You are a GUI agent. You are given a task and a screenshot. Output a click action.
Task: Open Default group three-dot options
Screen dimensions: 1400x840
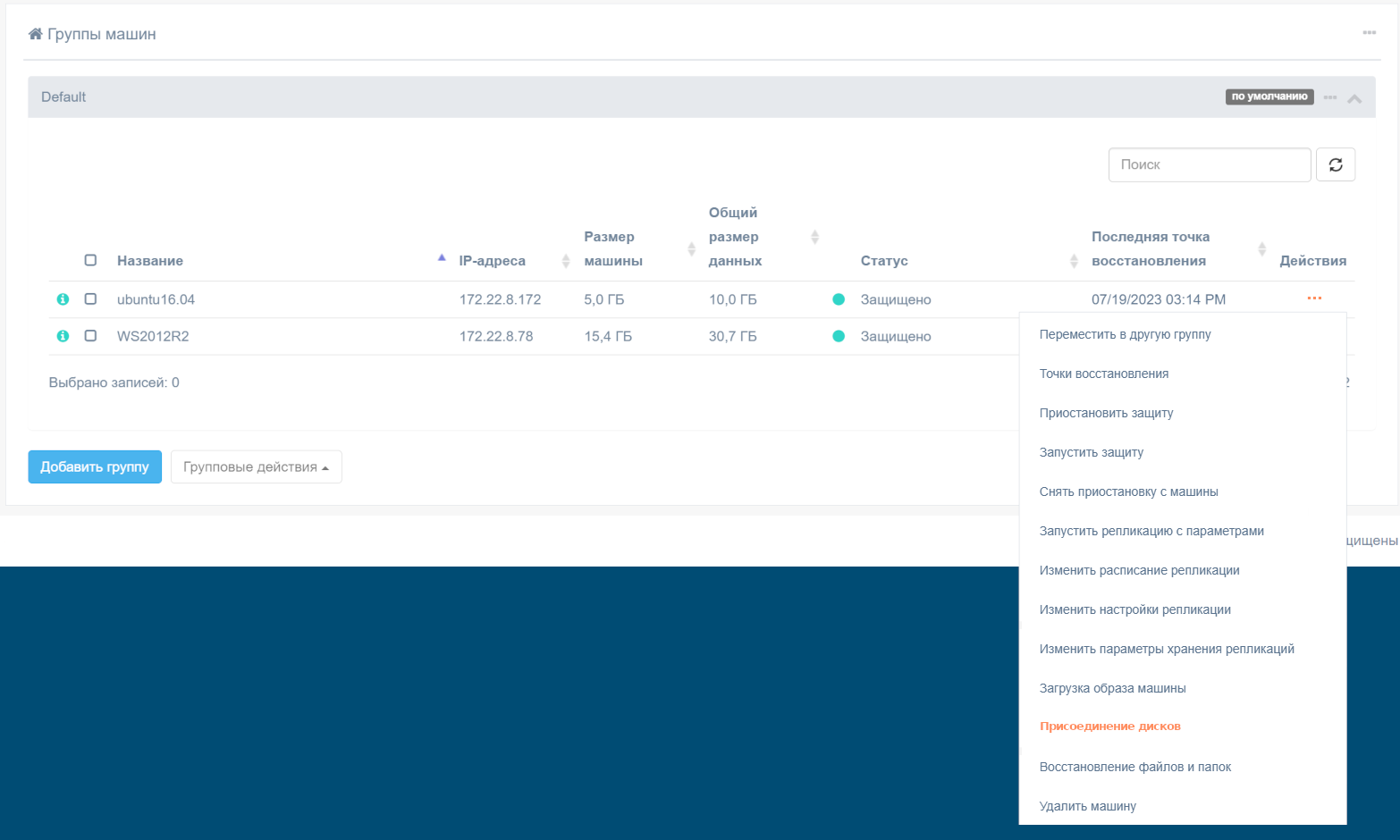click(x=1330, y=97)
